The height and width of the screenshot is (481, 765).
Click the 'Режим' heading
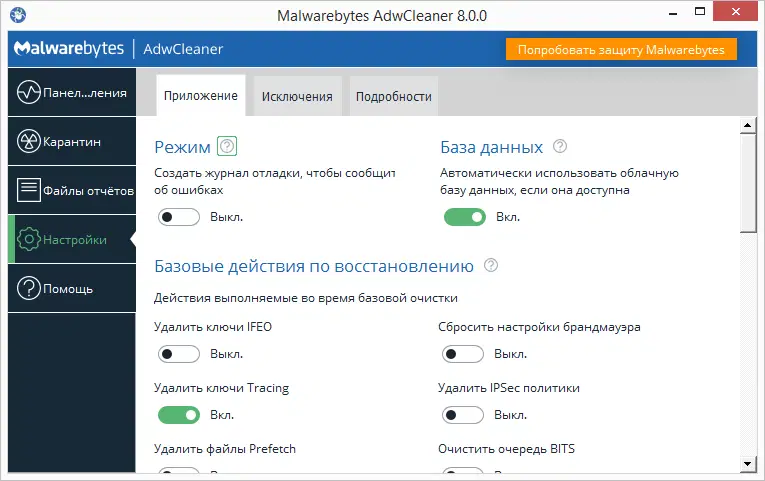click(182, 147)
